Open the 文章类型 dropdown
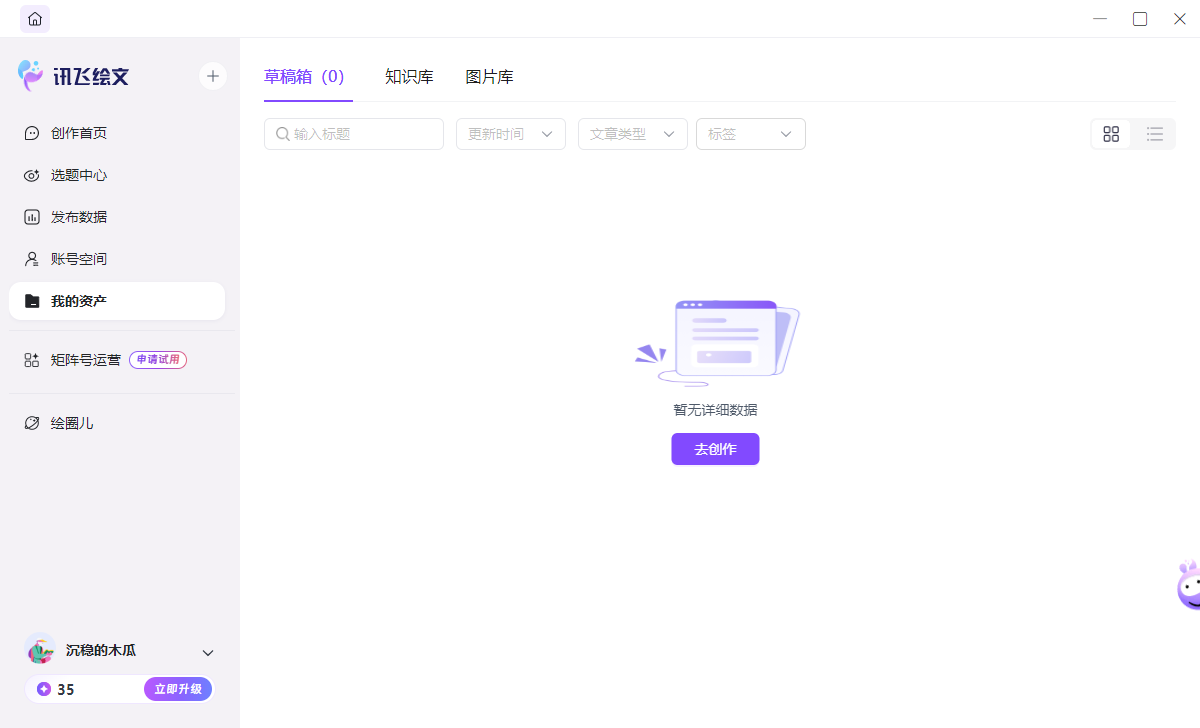This screenshot has height=728, width=1200. click(x=633, y=134)
